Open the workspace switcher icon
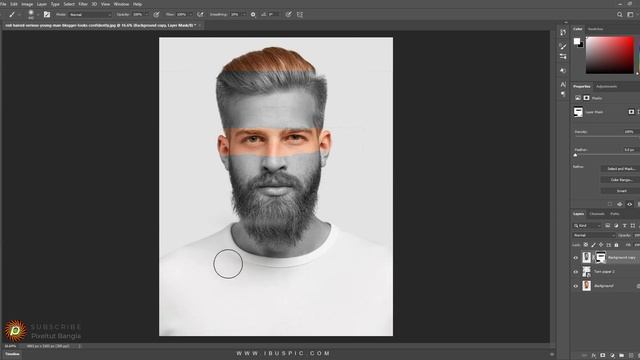This screenshot has height=360, width=640. tap(630, 14)
